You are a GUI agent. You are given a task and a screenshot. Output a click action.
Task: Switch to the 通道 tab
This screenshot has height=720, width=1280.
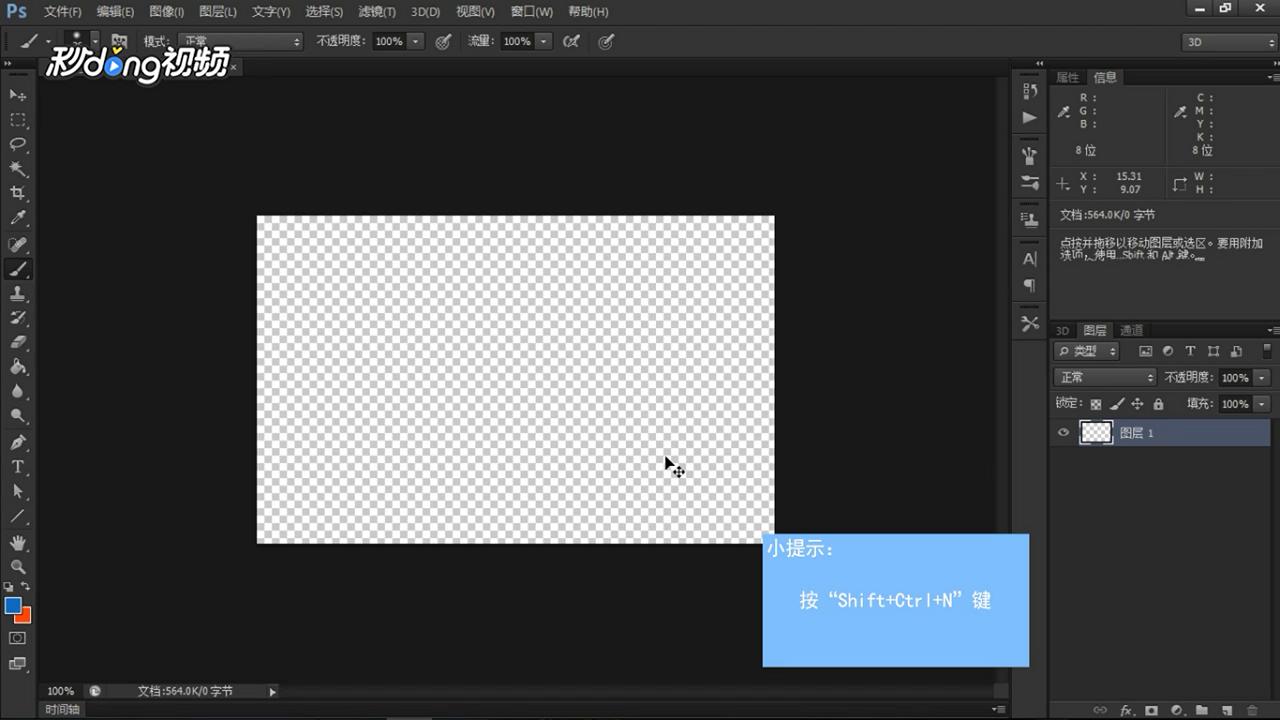(x=1131, y=330)
